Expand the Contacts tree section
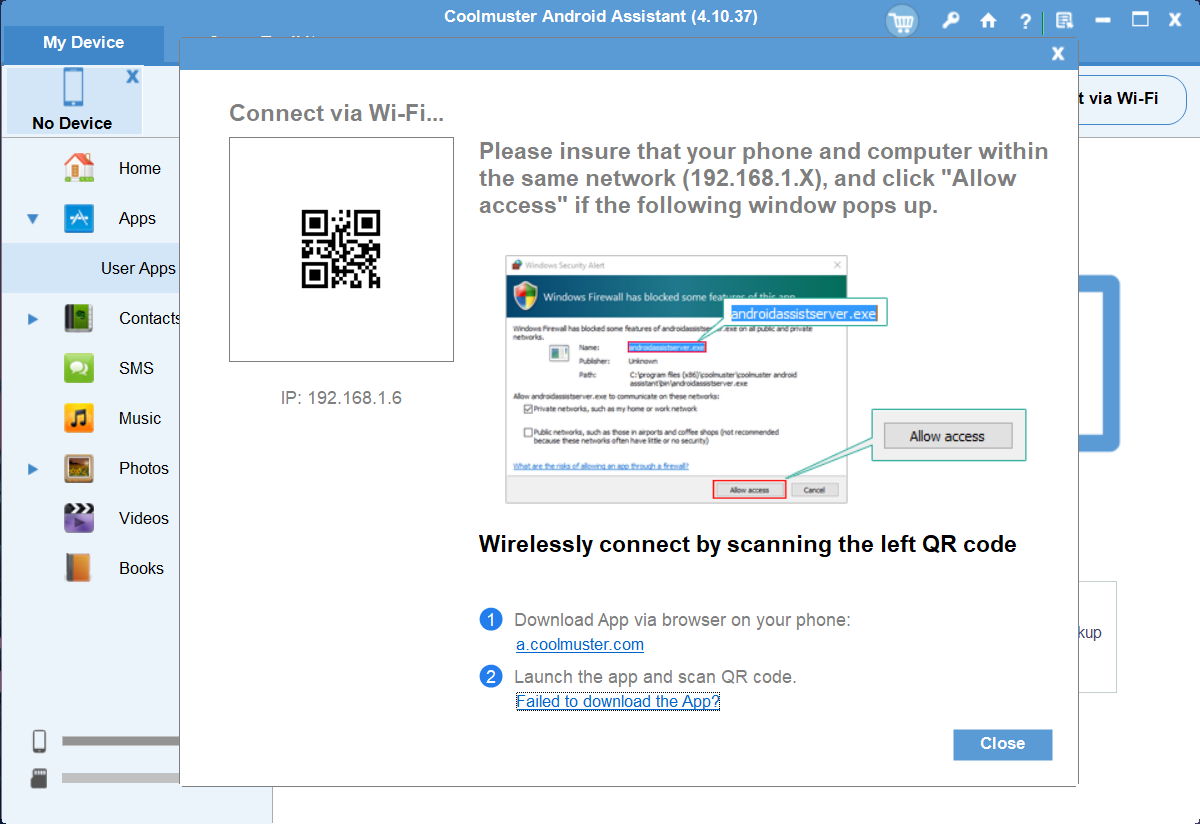Viewport: 1200px width, 824px height. click(33, 319)
